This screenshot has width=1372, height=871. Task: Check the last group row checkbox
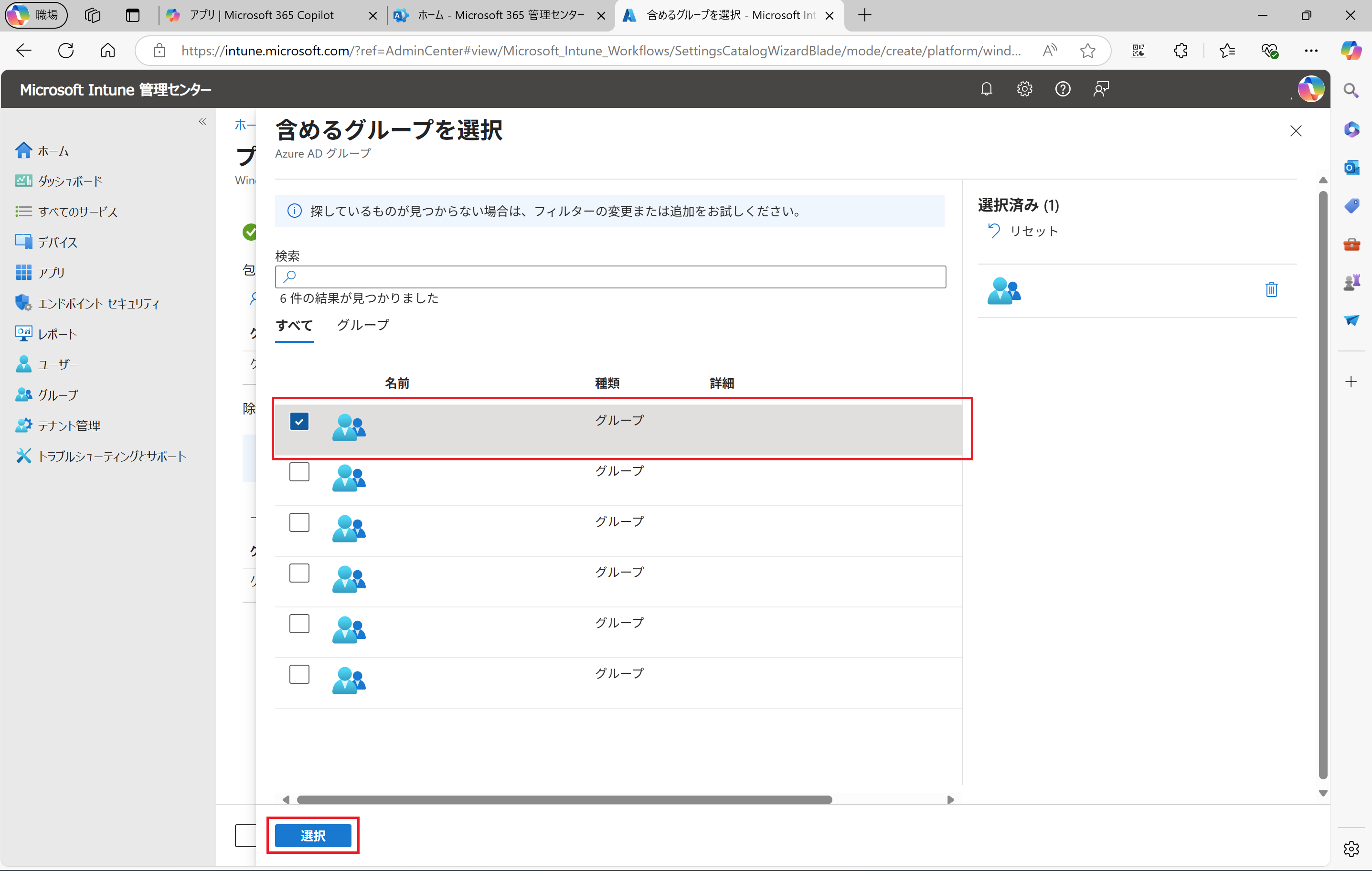[x=299, y=674]
